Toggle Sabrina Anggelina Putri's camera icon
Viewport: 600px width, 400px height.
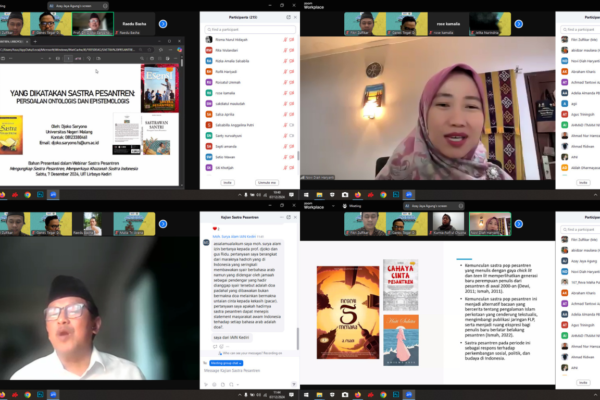(x=292, y=125)
